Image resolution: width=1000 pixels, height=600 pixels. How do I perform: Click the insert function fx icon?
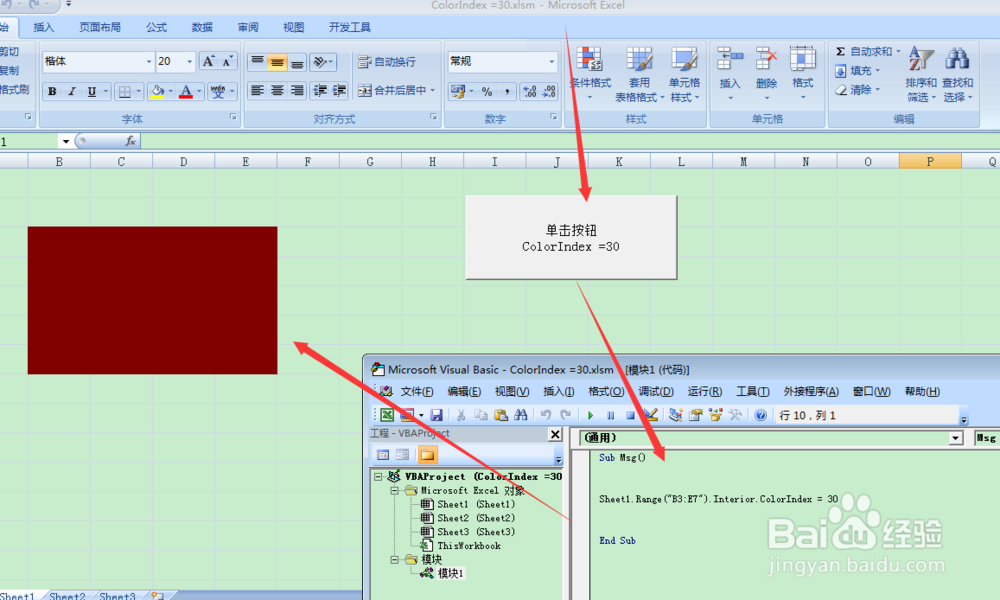[x=130, y=141]
